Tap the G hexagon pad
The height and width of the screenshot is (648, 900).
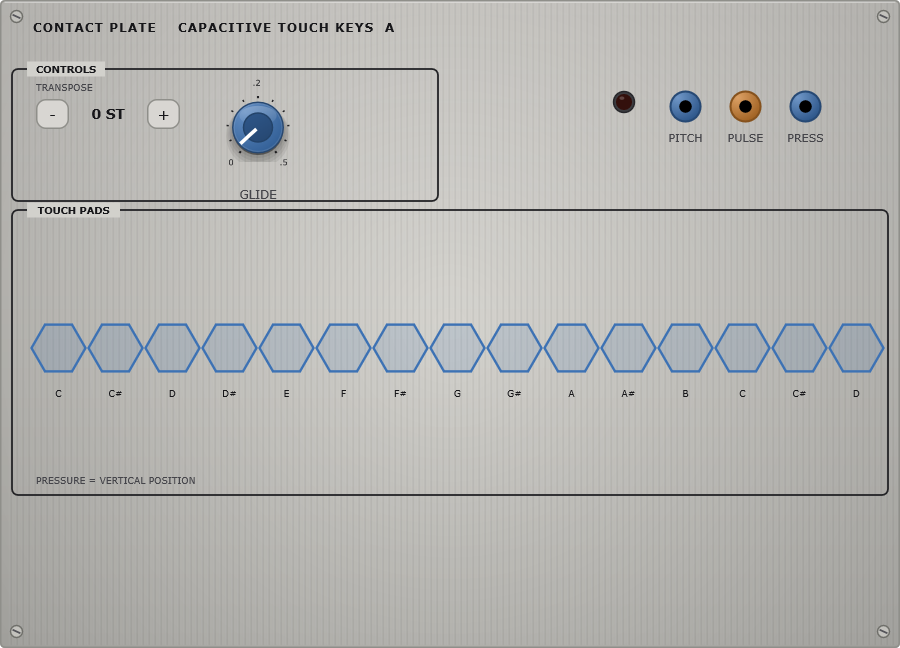point(457,348)
